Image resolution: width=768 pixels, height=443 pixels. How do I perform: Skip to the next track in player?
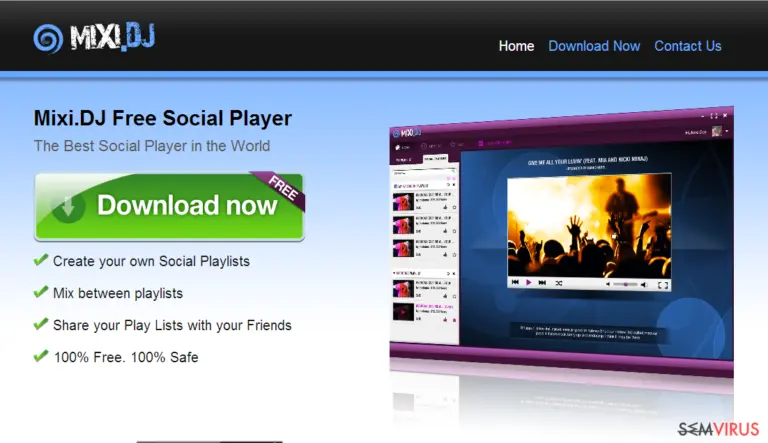[542, 283]
